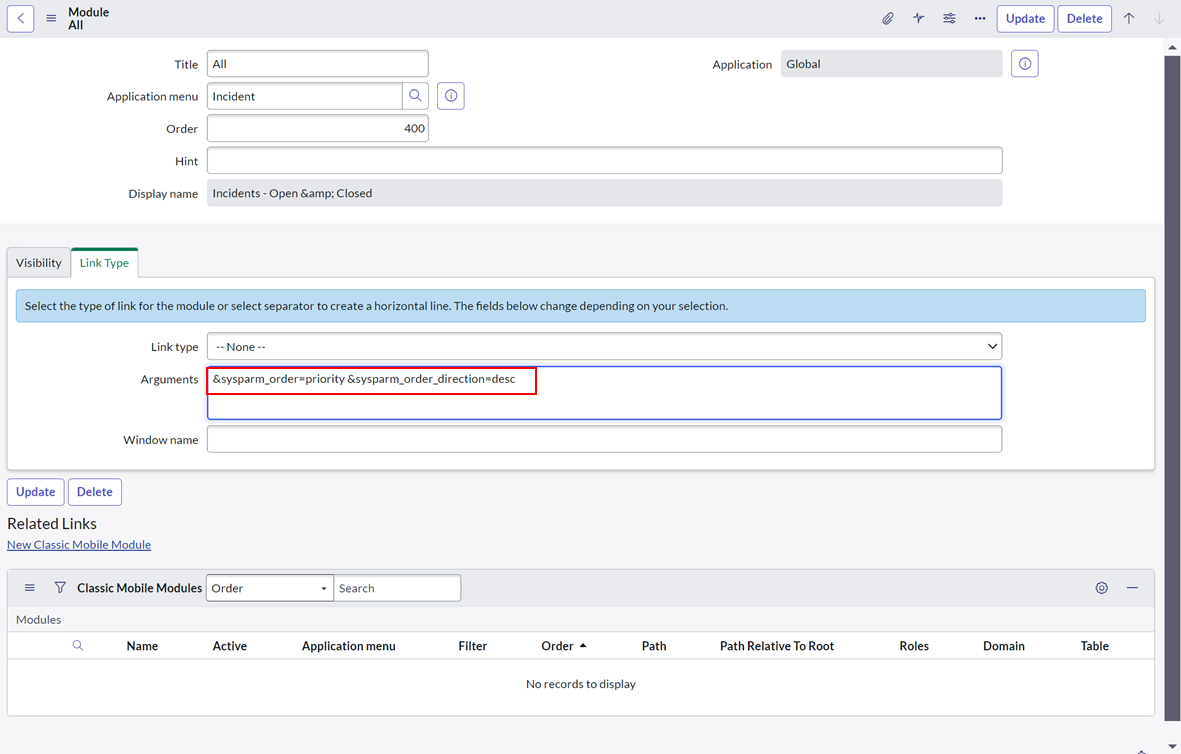1181x754 pixels.
Task: Open the activity stream icon in header
Action: pyautogui.click(x=918, y=18)
